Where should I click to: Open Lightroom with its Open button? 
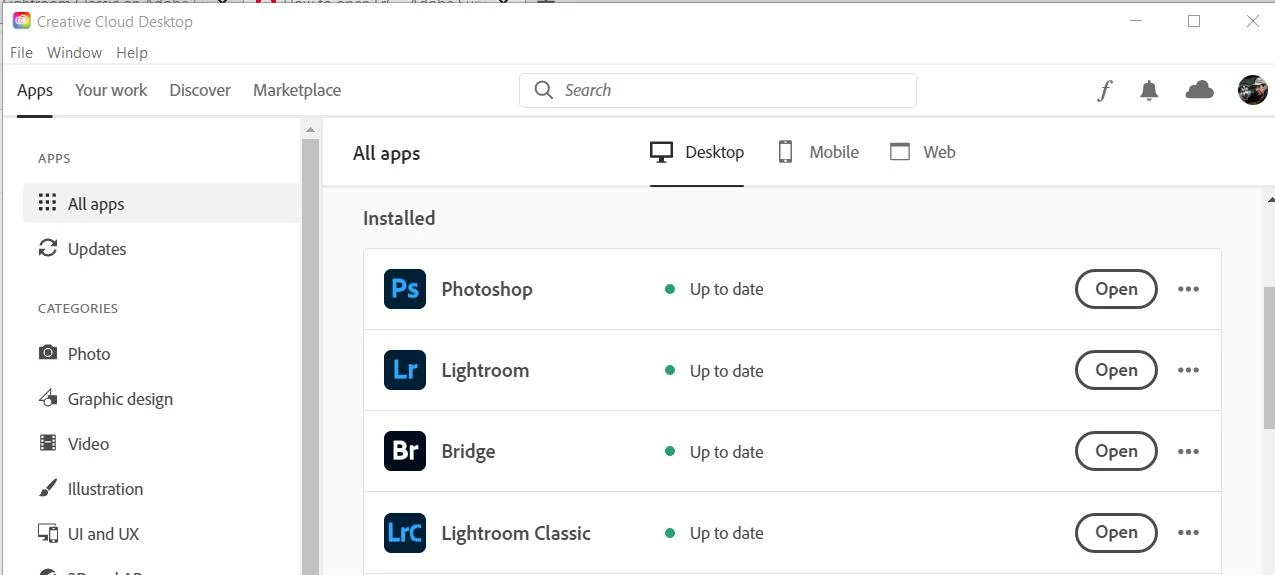click(x=1116, y=370)
